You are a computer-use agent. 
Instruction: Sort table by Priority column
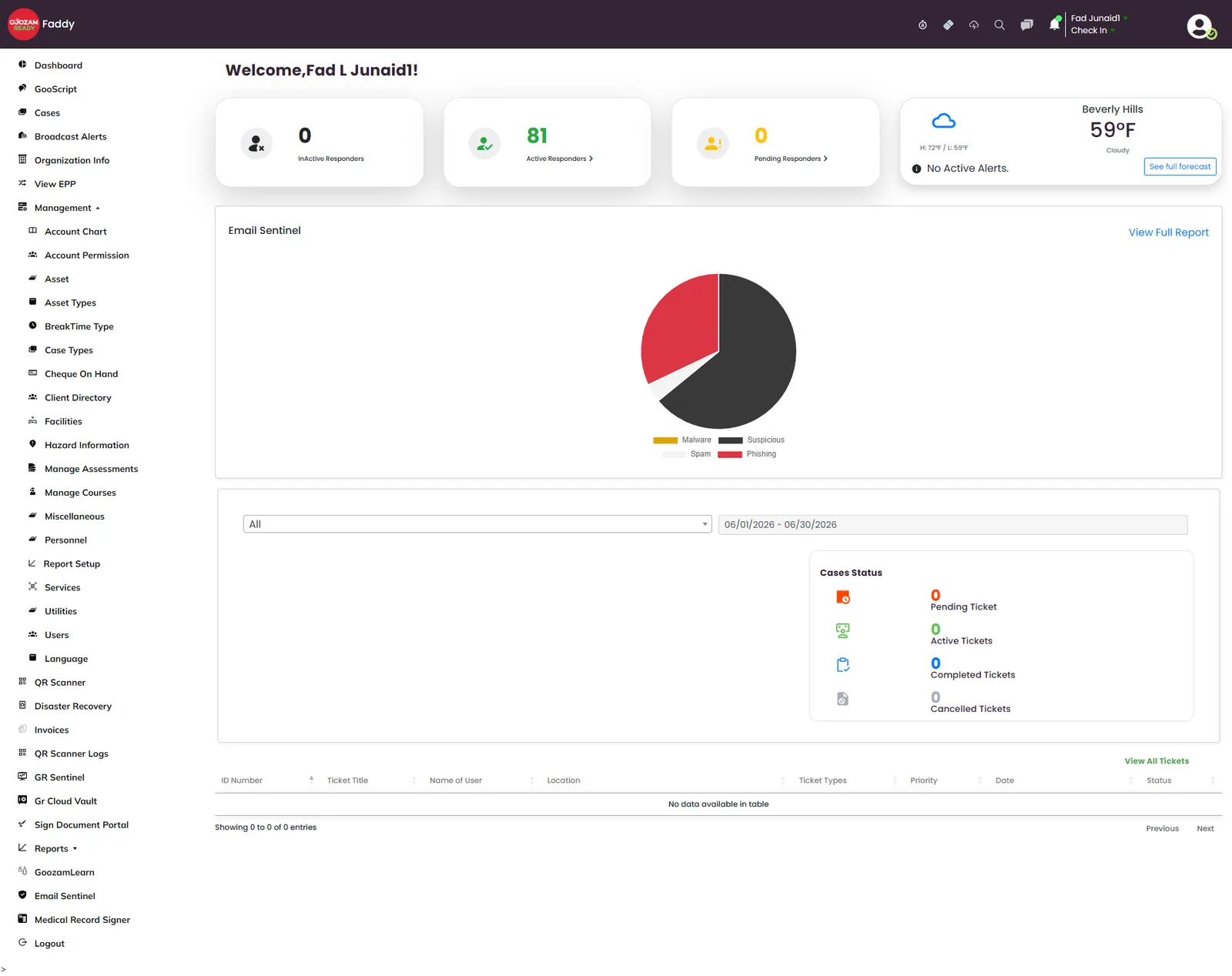946,780
